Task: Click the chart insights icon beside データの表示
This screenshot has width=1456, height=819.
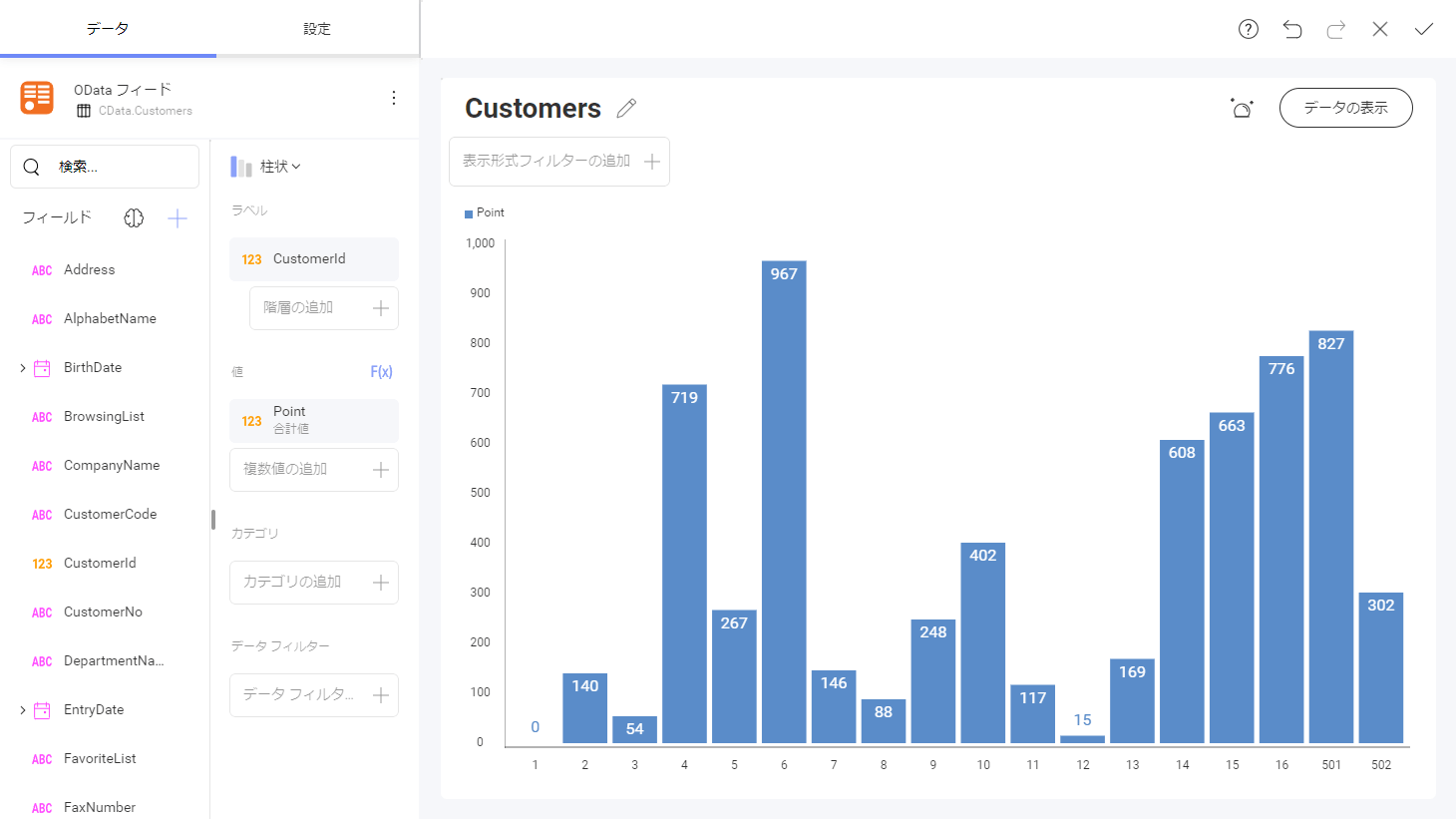Action: 1242,108
